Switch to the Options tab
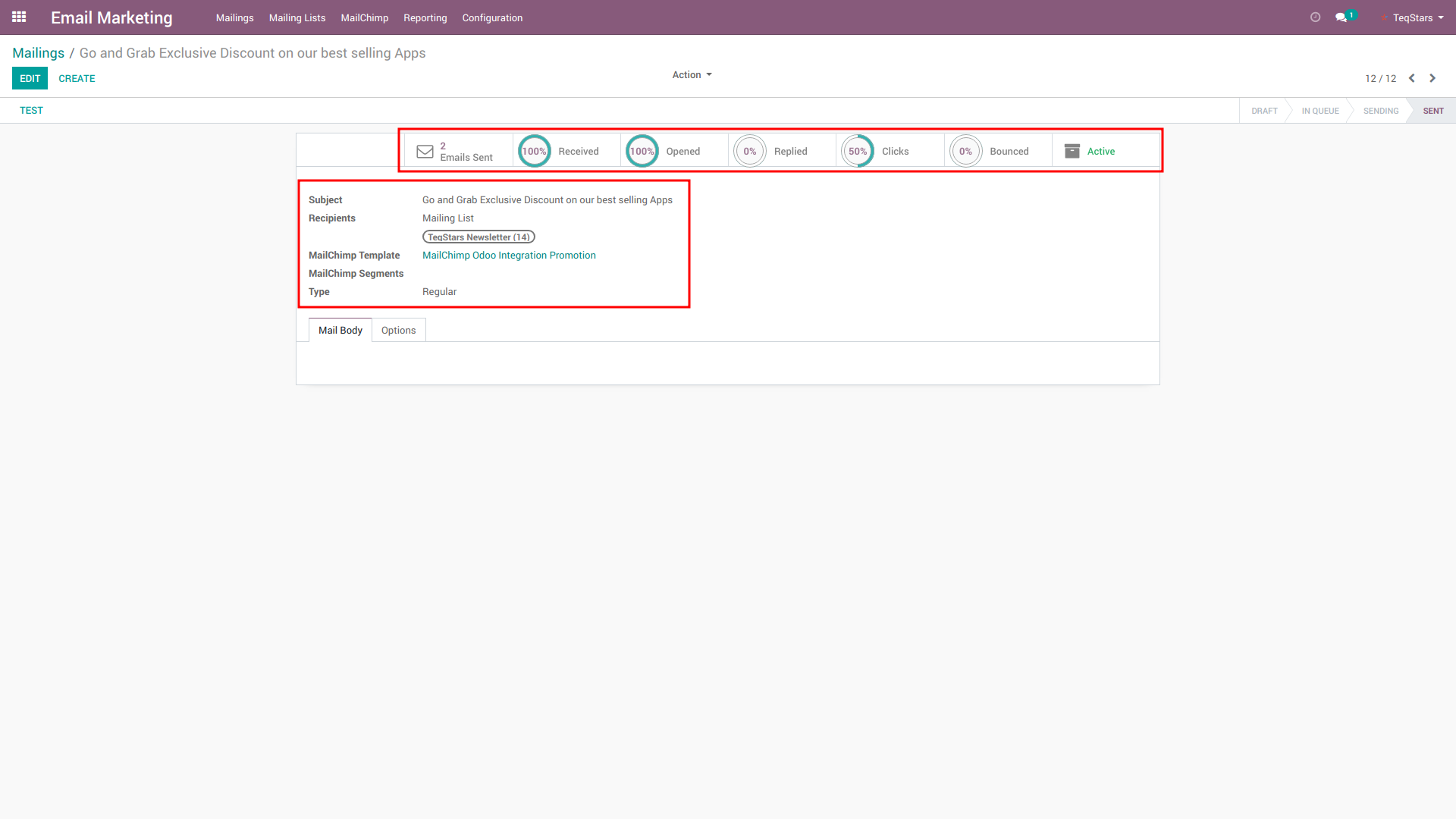The image size is (1456, 819). point(398,331)
